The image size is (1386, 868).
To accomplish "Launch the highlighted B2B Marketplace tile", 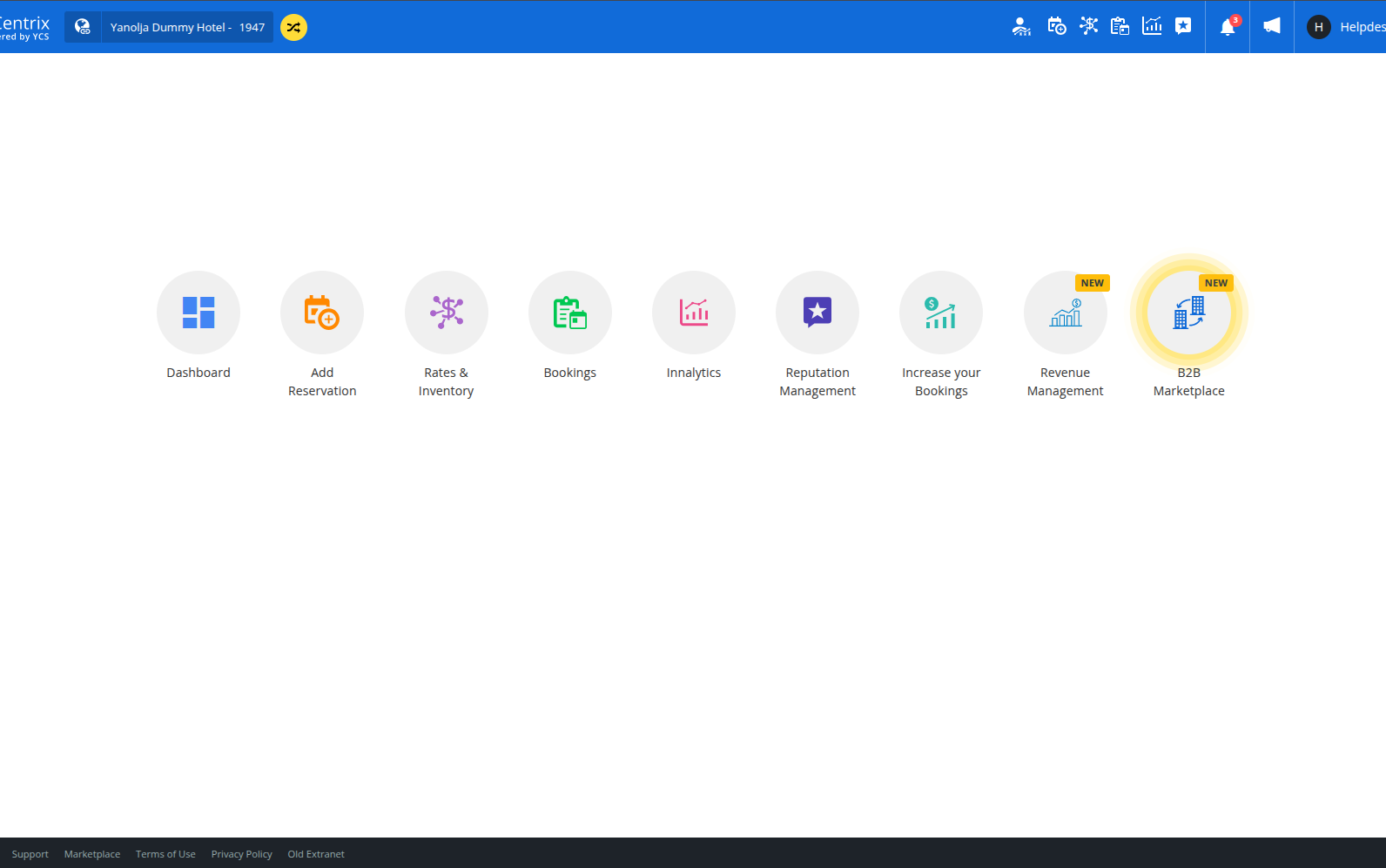I will 1188,313.
